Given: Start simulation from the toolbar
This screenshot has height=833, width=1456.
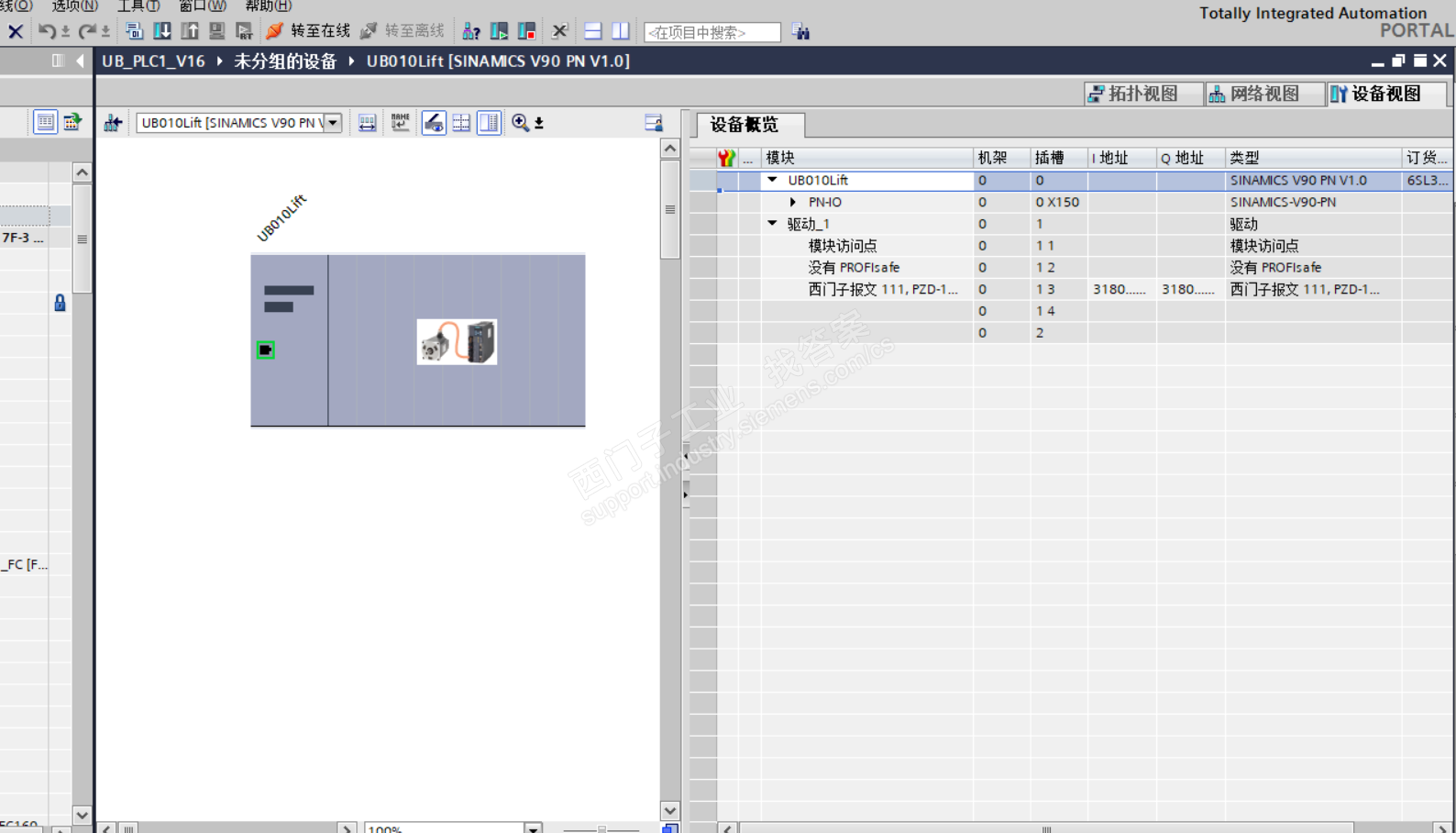Looking at the screenshot, I should (x=217, y=31).
